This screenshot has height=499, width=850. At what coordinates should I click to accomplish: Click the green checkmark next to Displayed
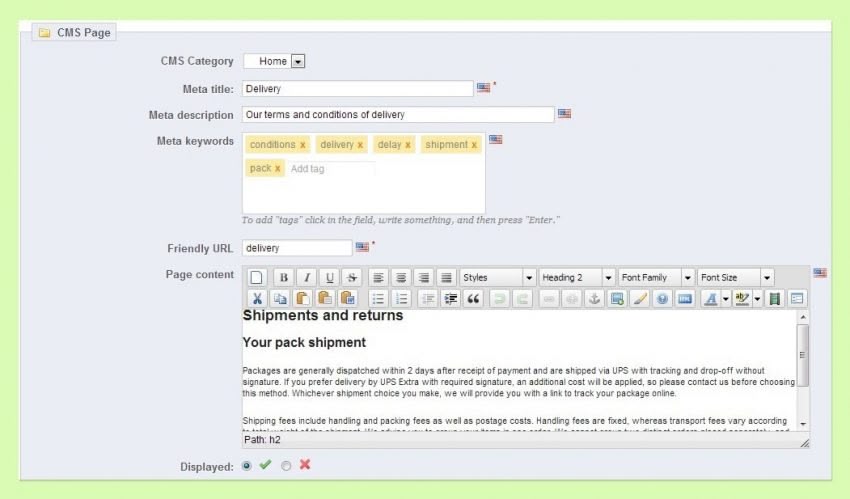265,464
